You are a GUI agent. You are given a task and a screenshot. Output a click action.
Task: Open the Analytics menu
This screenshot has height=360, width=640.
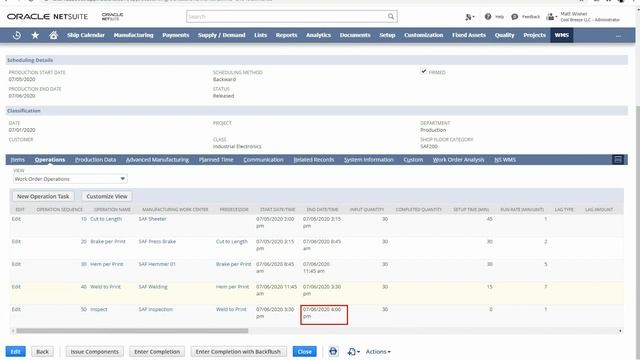[x=318, y=35]
